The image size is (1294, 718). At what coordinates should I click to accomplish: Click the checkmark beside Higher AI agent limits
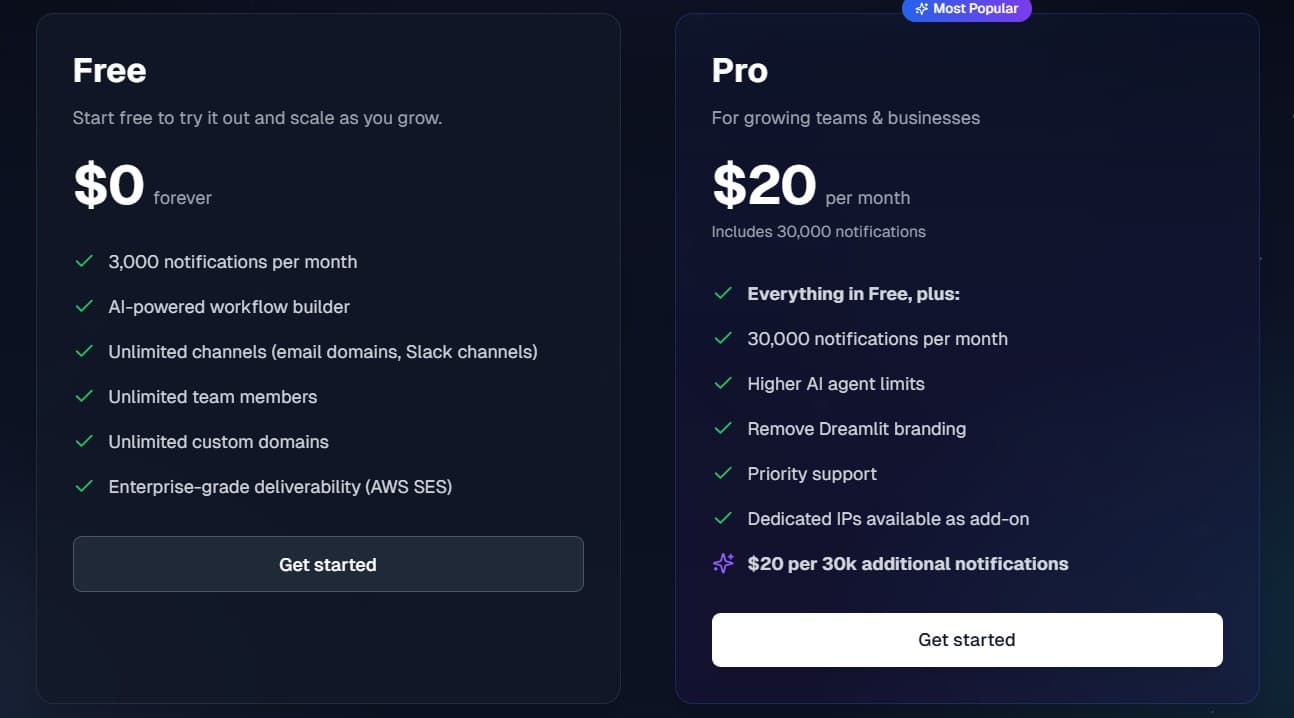click(x=724, y=383)
